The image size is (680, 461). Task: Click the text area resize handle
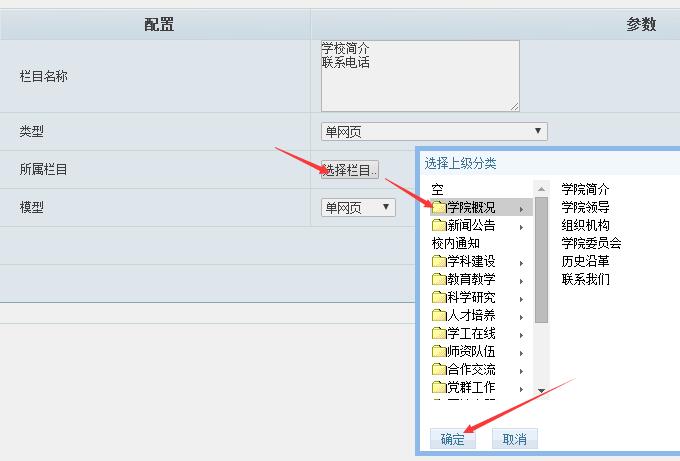514,106
